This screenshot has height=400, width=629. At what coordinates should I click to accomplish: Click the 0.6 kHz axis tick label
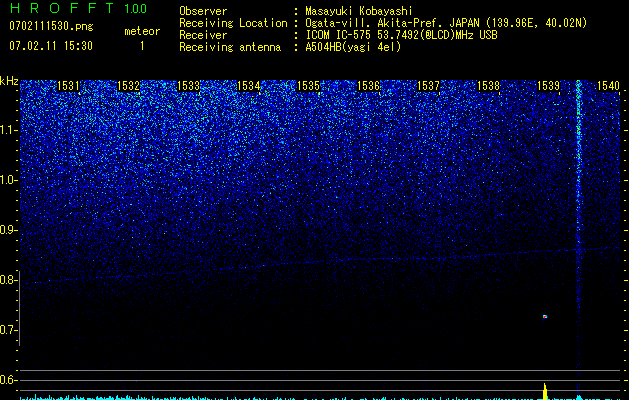click(8, 380)
